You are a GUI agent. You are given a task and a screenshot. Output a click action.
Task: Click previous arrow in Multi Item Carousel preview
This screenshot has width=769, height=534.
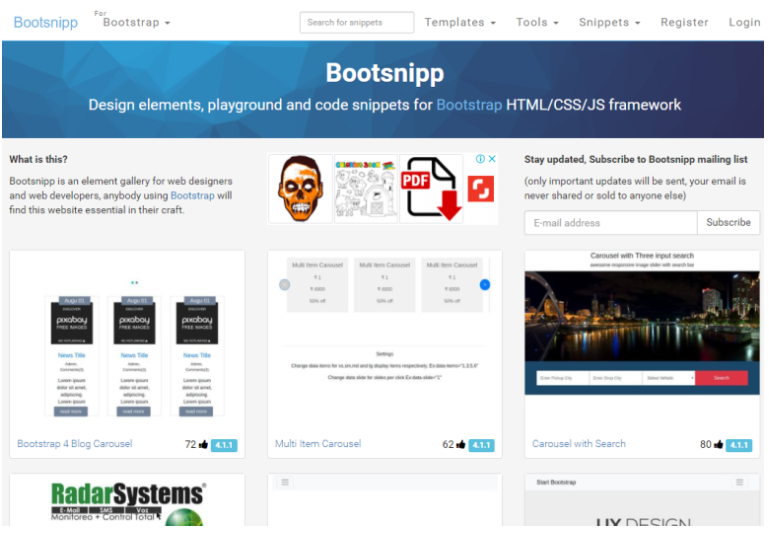284,285
